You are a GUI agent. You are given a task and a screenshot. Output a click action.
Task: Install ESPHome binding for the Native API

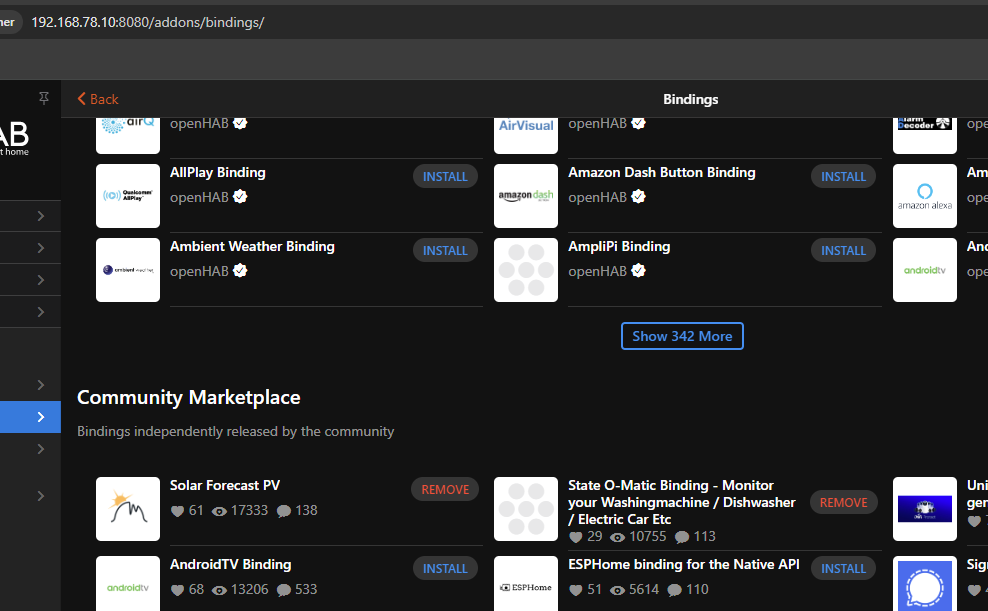(843, 568)
